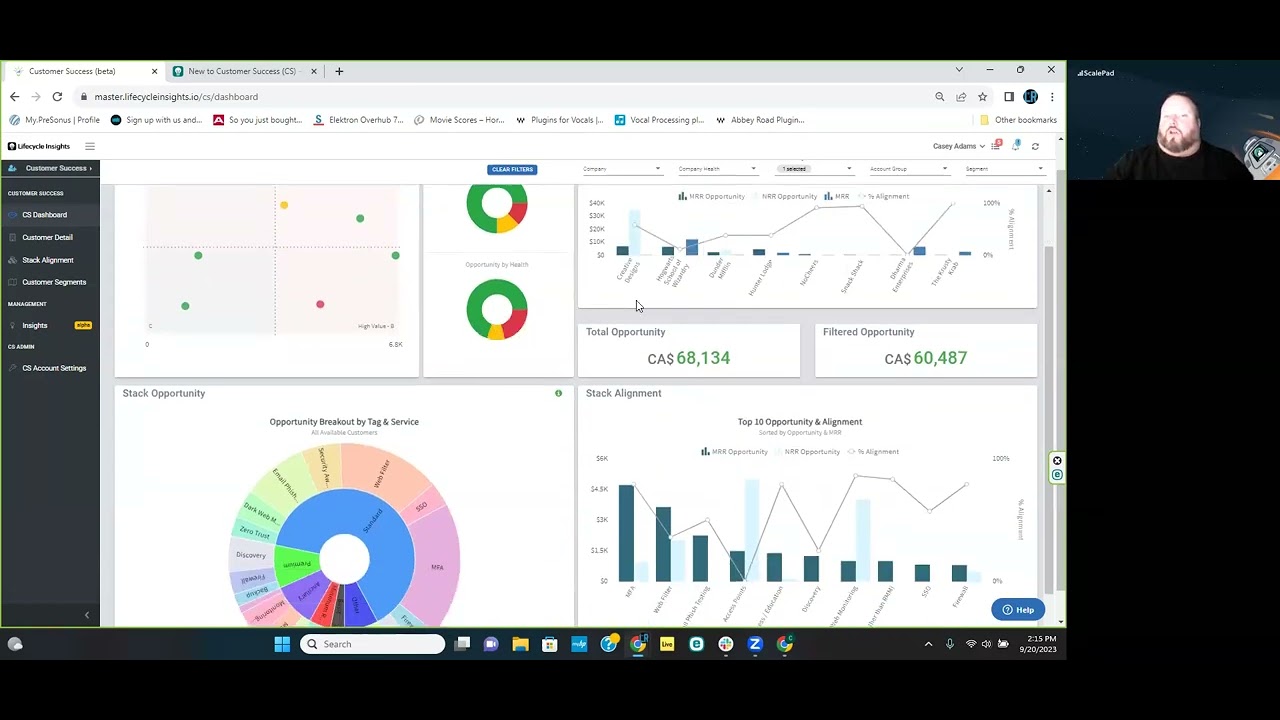Bookmark this page with star icon
Image resolution: width=1280 pixels, height=720 pixels.
(983, 97)
